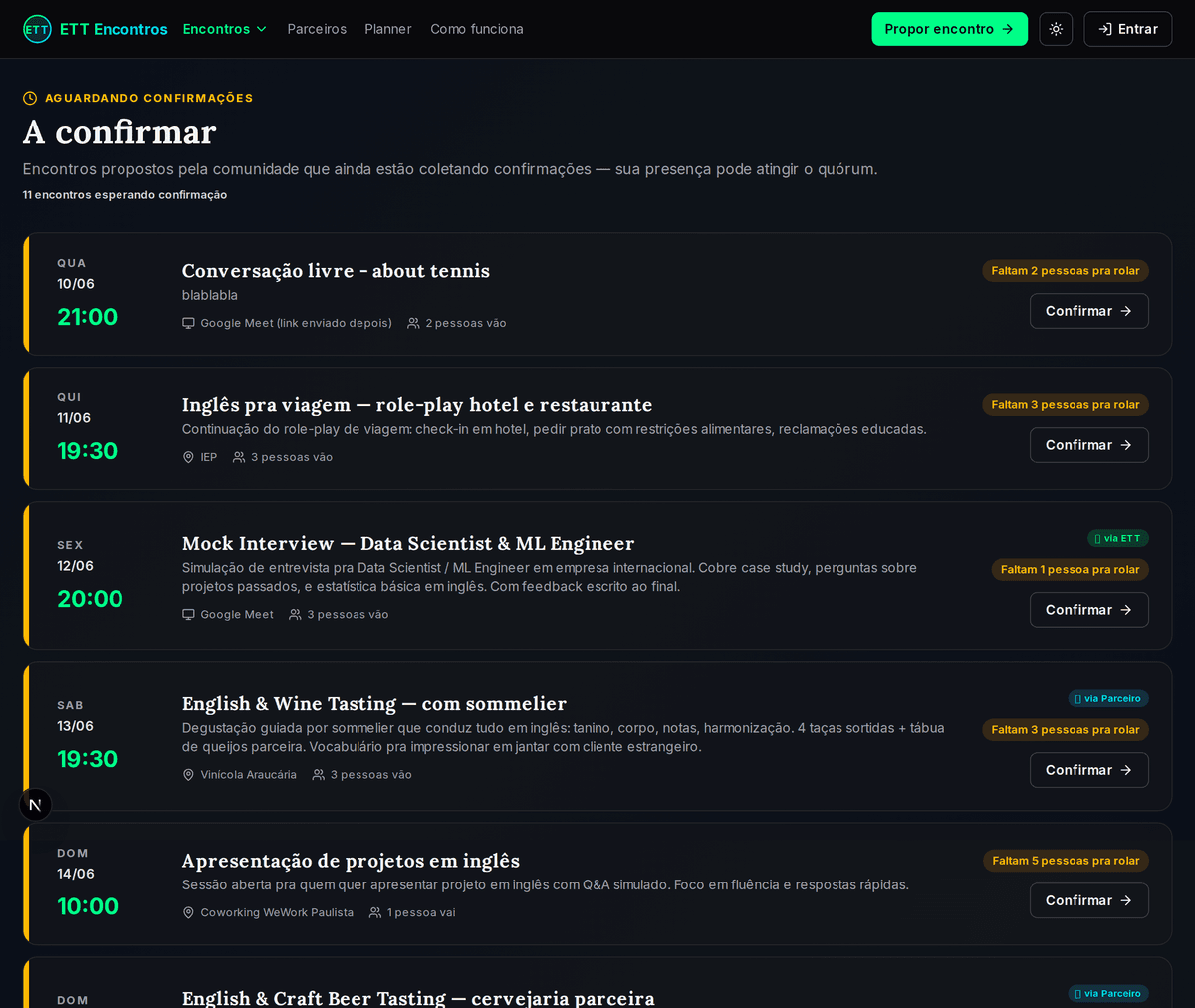Click via Parceiro badge on Craft Beer card
This screenshot has width=1195, height=1008.
pyautogui.click(x=1108, y=993)
